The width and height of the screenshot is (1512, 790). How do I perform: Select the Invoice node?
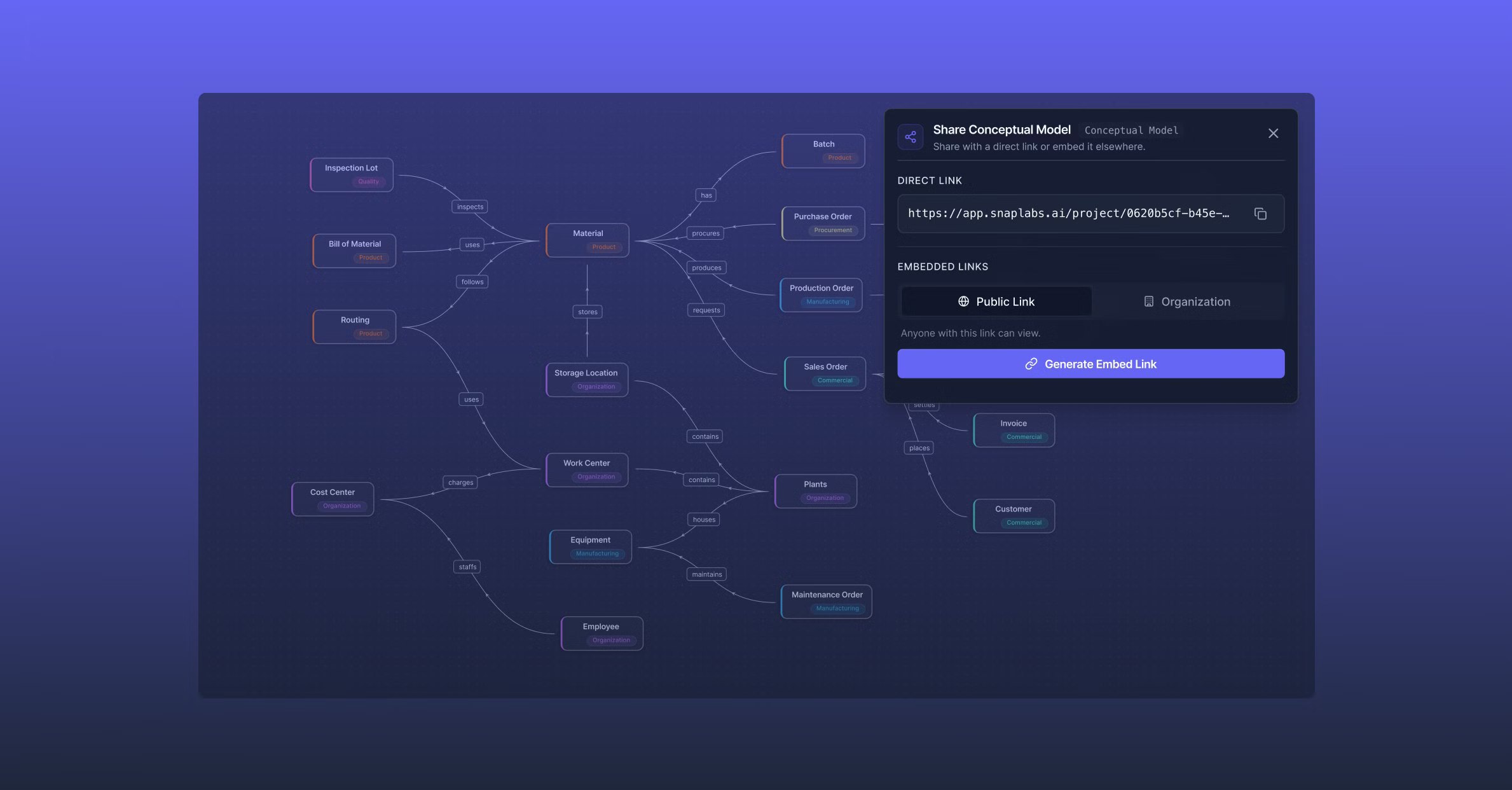pyautogui.click(x=1014, y=430)
